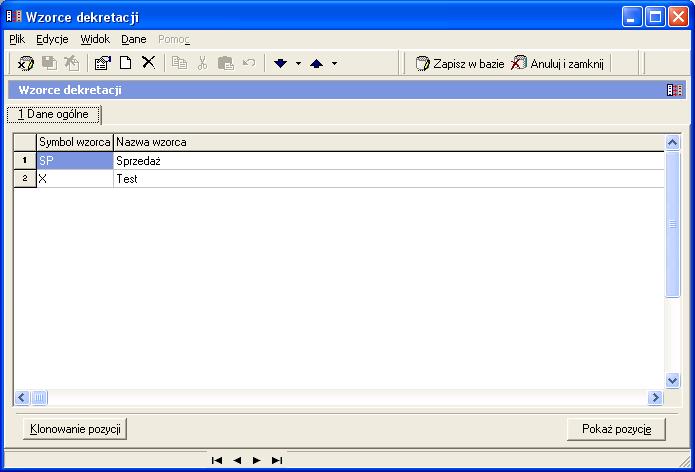695x472 pixels.
Task: Open the Edycje menu
Action: tap(52, 39)
